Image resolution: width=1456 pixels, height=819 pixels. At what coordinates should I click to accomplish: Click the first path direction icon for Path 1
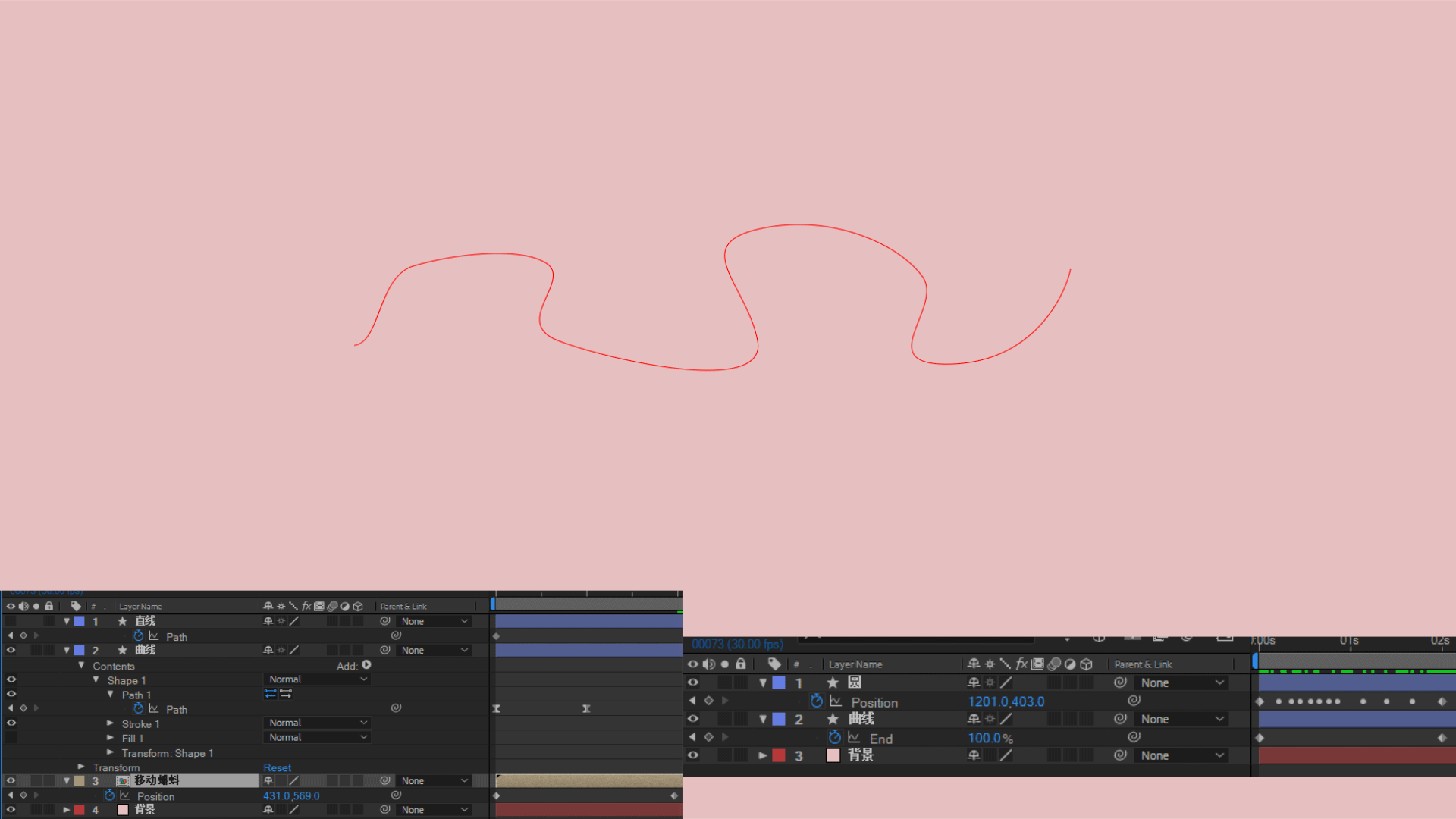pos(270,694)
